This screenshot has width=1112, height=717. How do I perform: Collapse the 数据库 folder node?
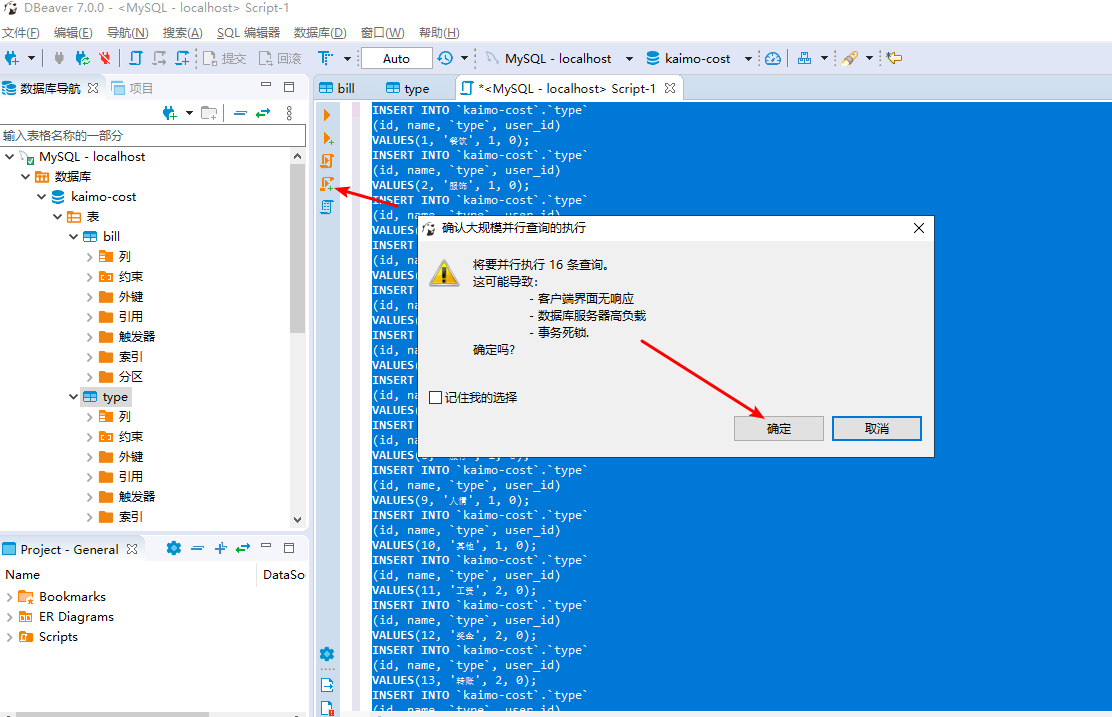click(x=26, y=177)
